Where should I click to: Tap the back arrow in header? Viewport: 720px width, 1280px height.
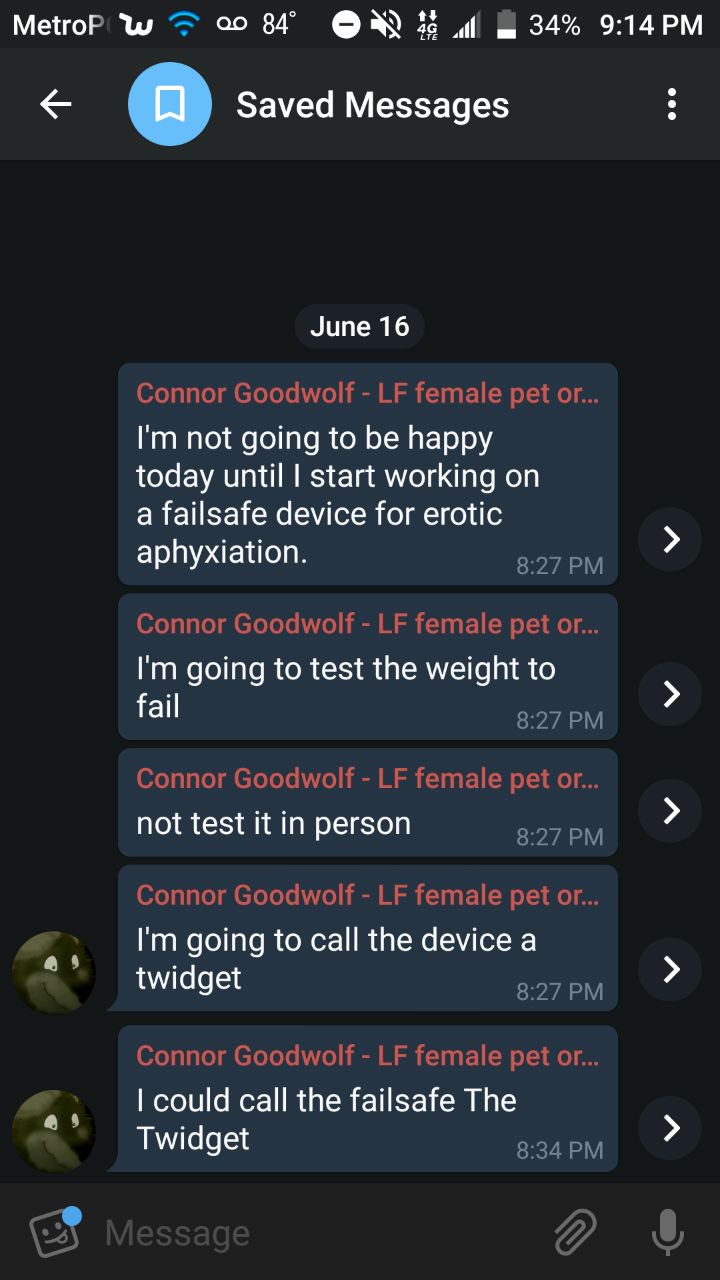coord(56,105)
